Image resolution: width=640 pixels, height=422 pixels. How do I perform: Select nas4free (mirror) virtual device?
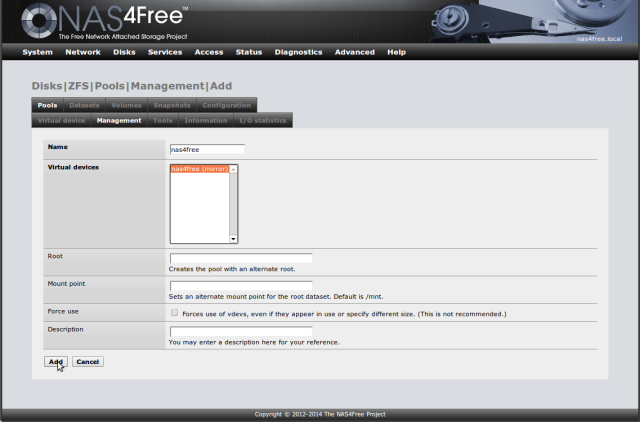[x=200, y=169]
